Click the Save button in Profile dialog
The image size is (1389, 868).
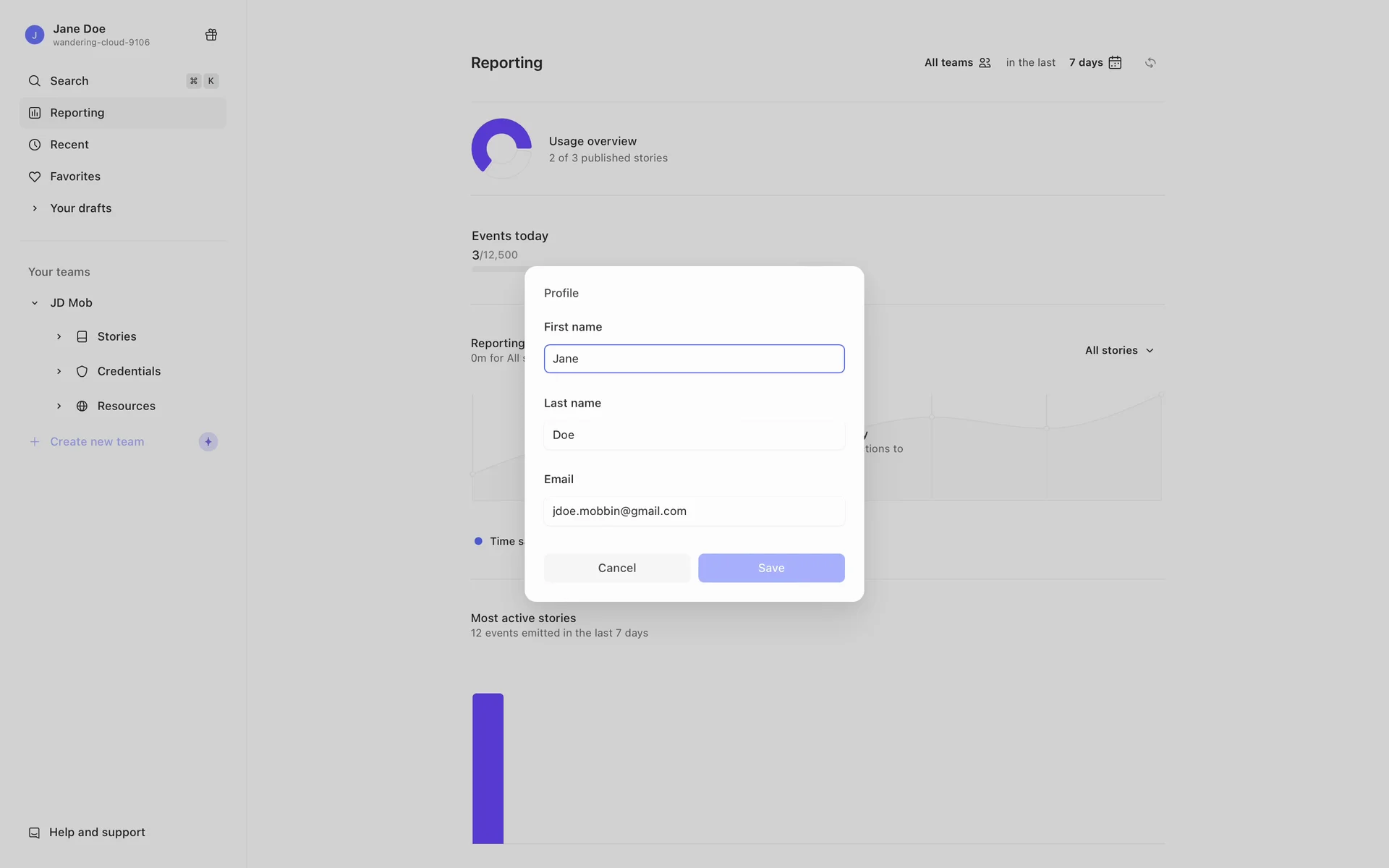click(770, 568)
